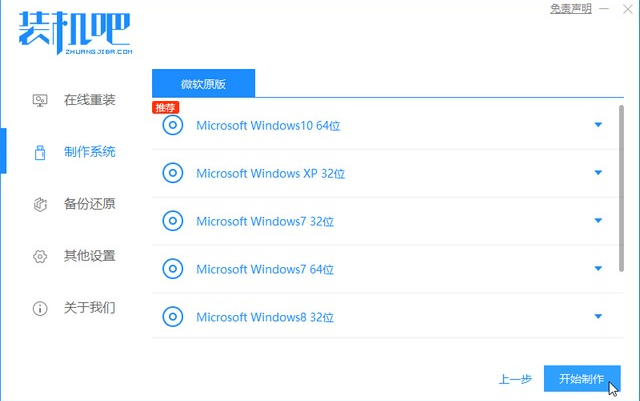The height and width of the screenshot is (401, 640).
Task: Expand the Windows7 64位 dropdown arrow
Action: (x=598, y=269)
